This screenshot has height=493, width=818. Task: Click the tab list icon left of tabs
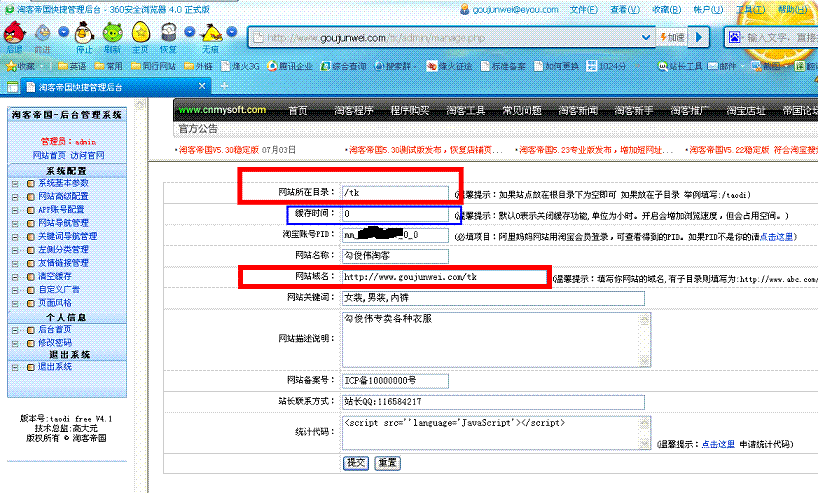(13, 87)
